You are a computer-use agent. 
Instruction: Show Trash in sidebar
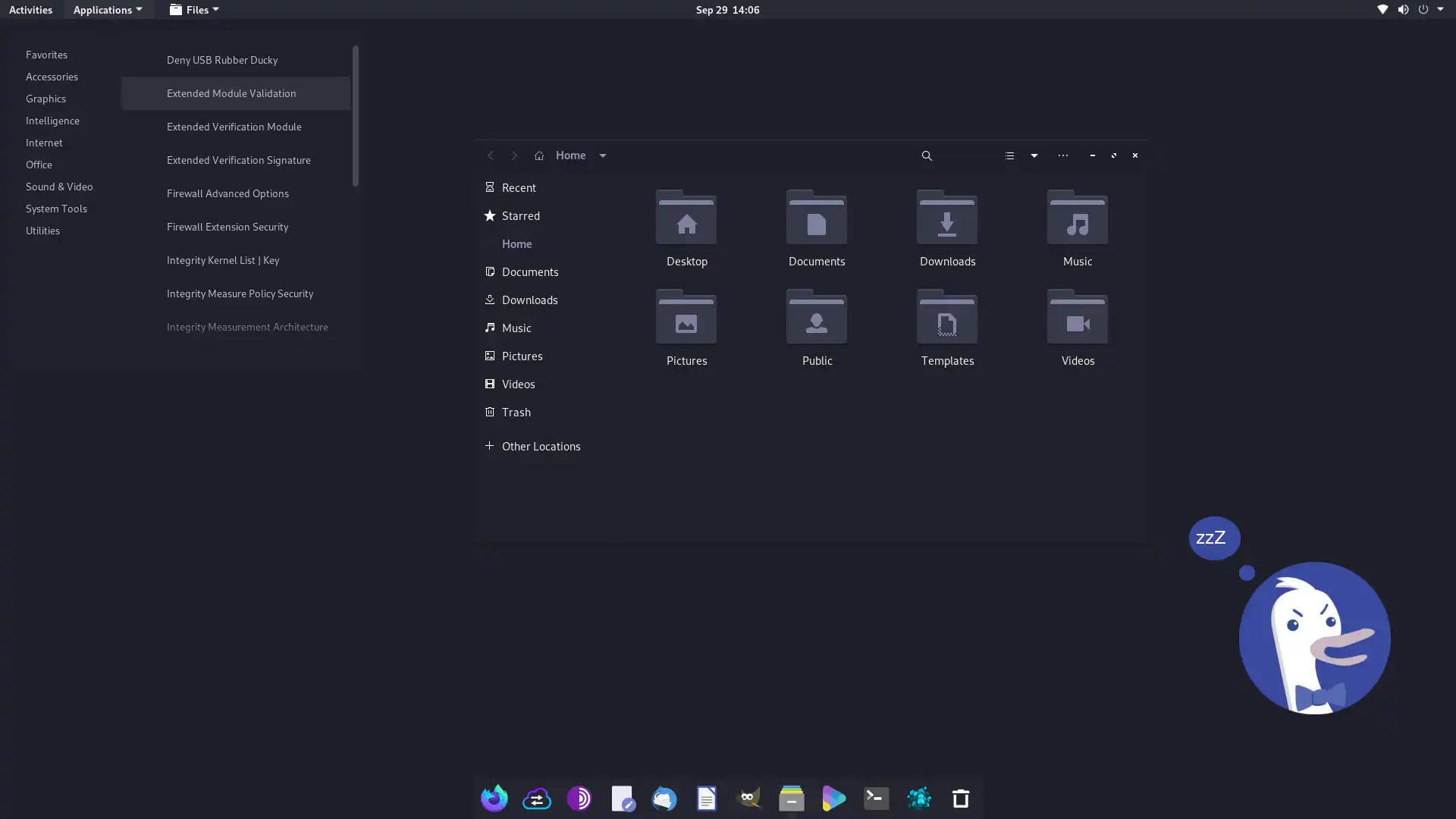click(x=516, y=411)
